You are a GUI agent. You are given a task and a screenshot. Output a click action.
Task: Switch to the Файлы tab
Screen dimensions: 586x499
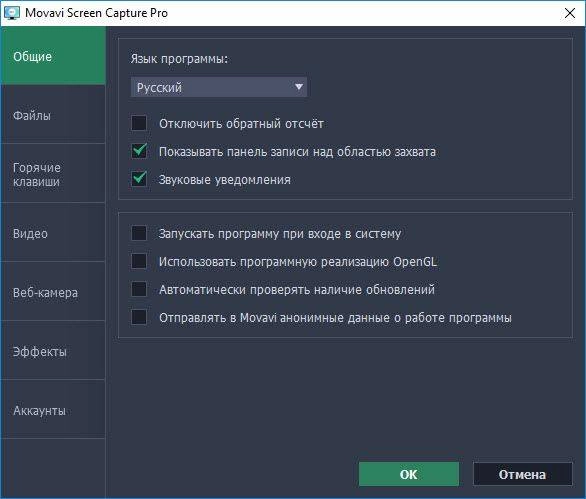coord(53,115)
